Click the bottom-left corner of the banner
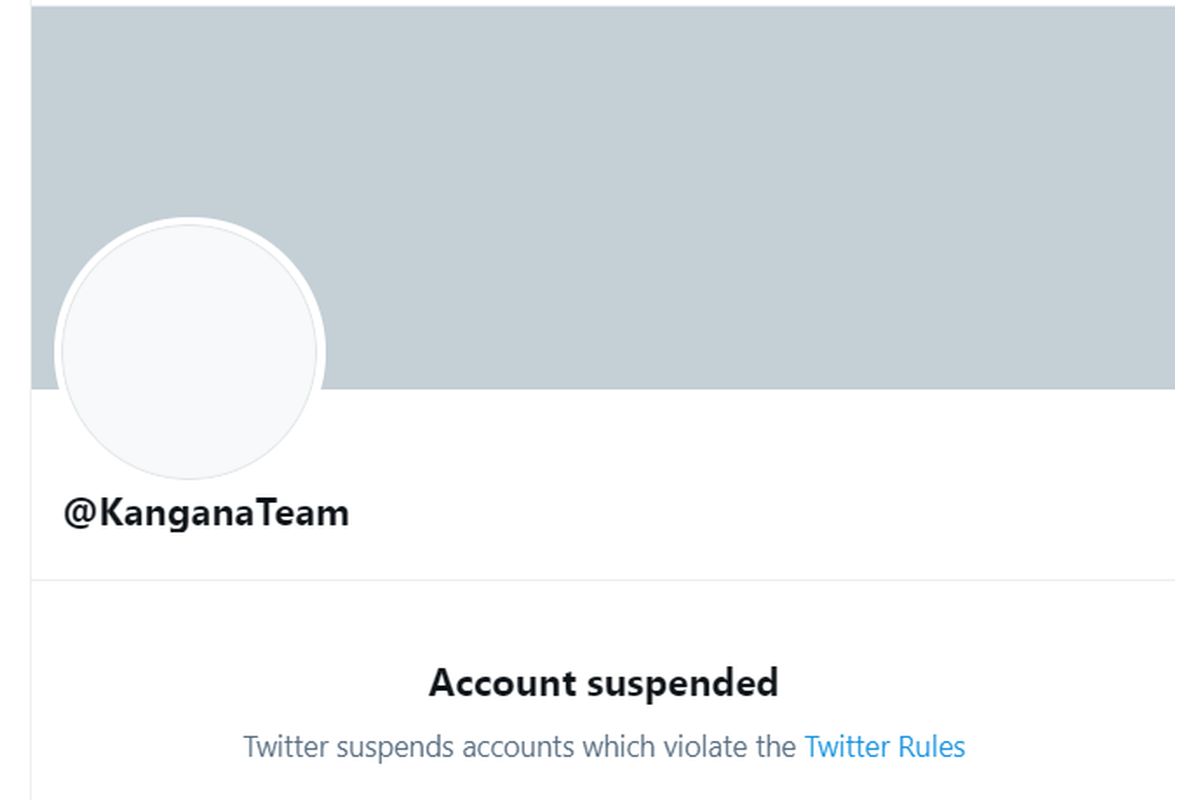1200x800 pixels. [x=45, y=380]
